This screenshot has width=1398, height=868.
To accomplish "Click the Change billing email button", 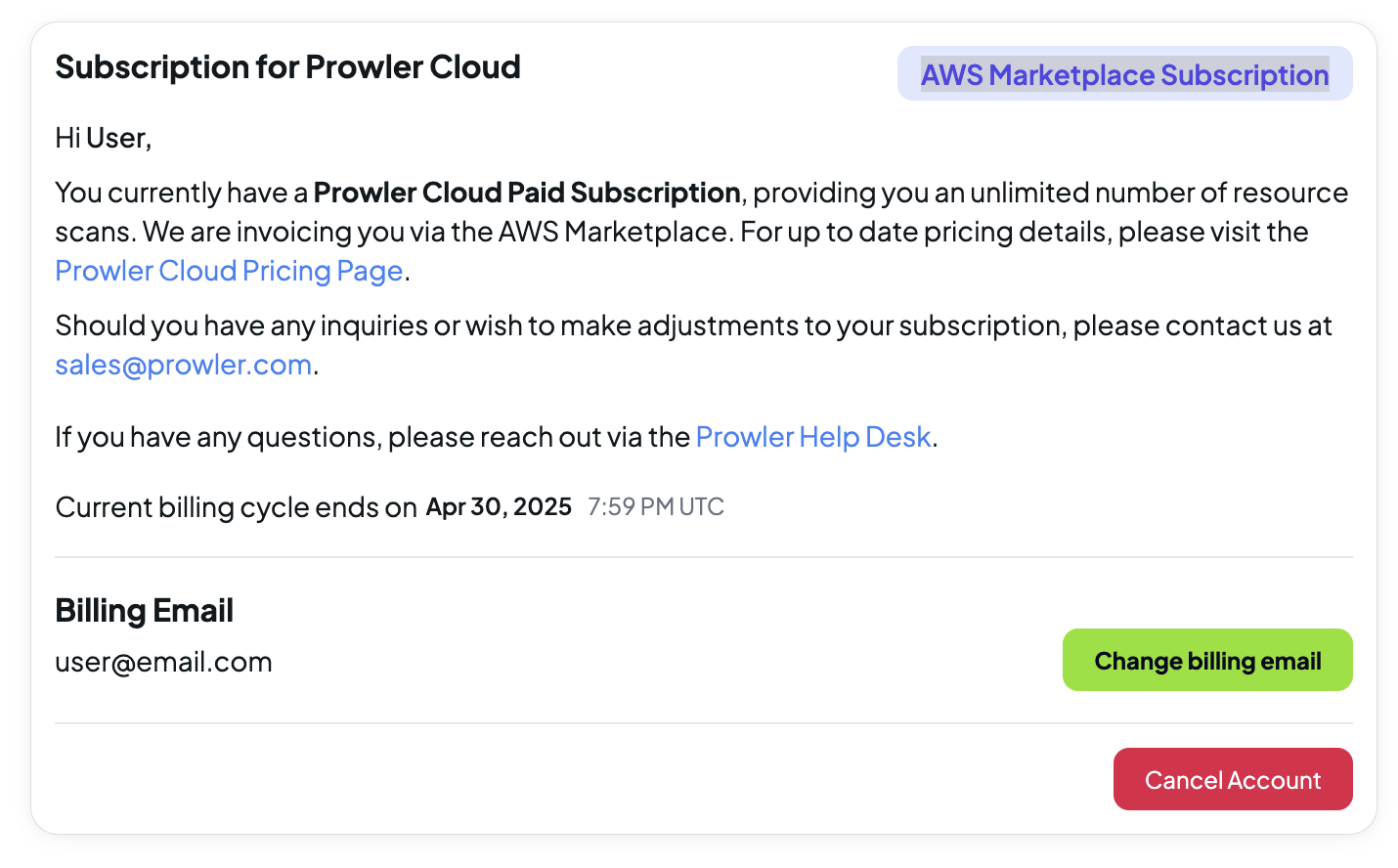I will [1207, 660].
